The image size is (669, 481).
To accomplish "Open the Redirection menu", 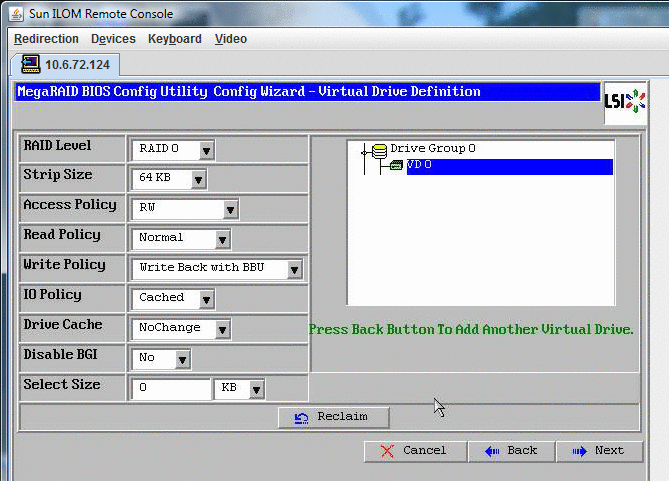I will tap(46, 39).
